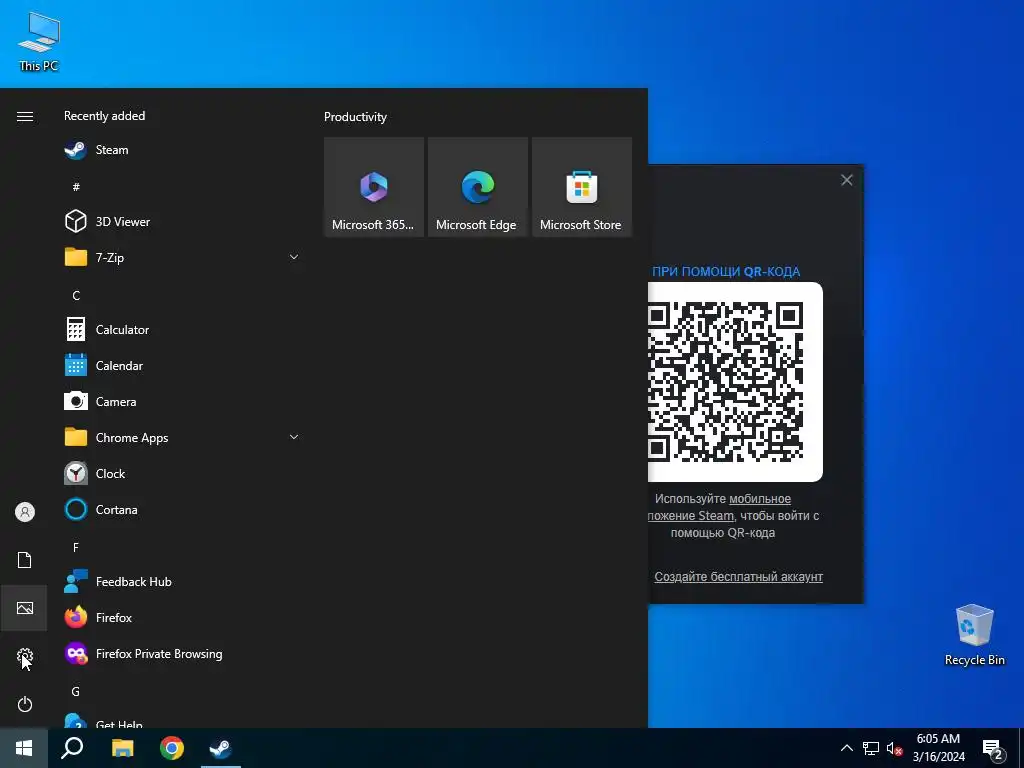The height and width of the screenshot is (768, 1024).
Task: Click the Productivity group title
Action: [355, 117]
